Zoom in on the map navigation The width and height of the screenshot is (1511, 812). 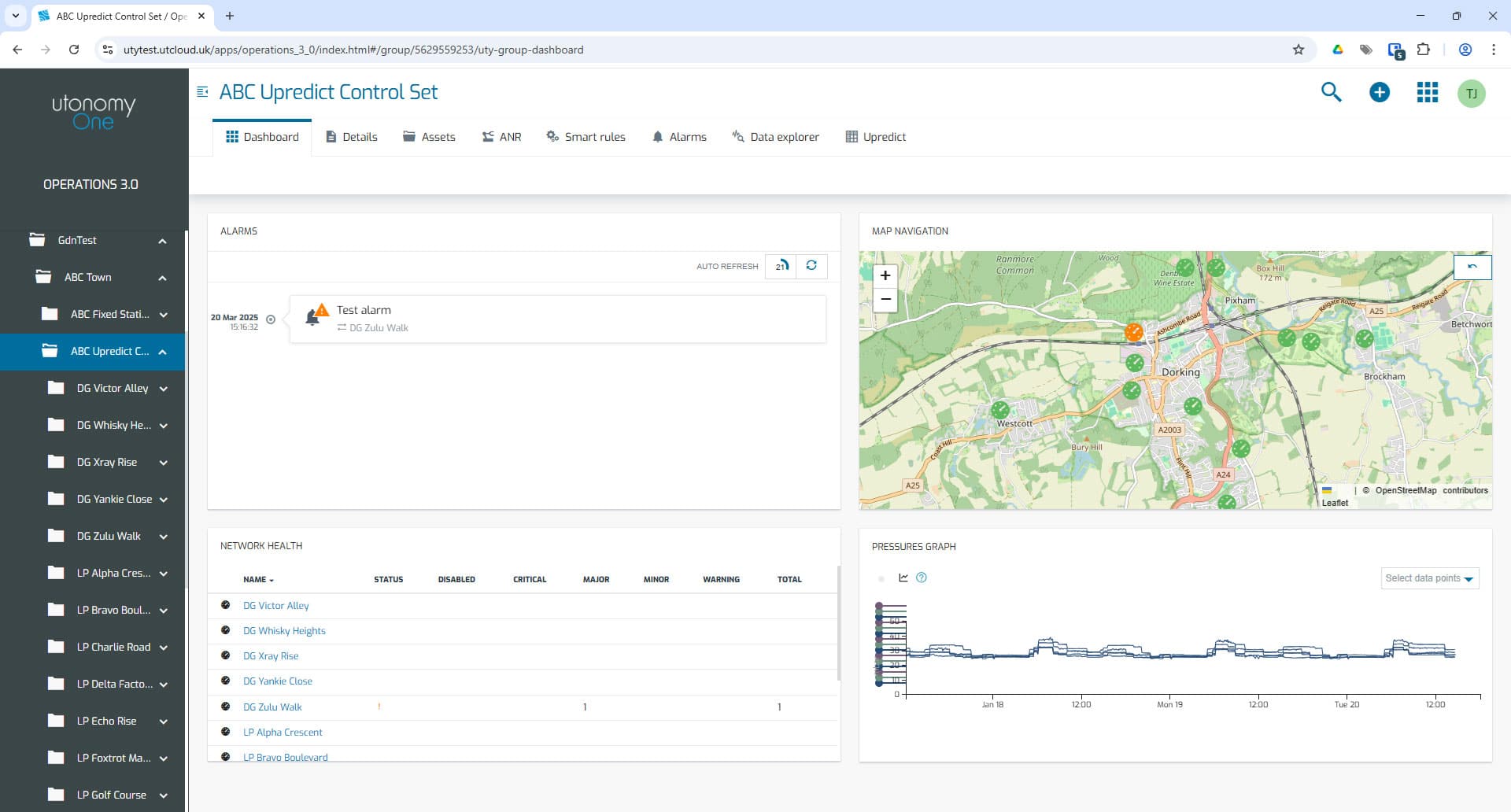coord(885,275)
